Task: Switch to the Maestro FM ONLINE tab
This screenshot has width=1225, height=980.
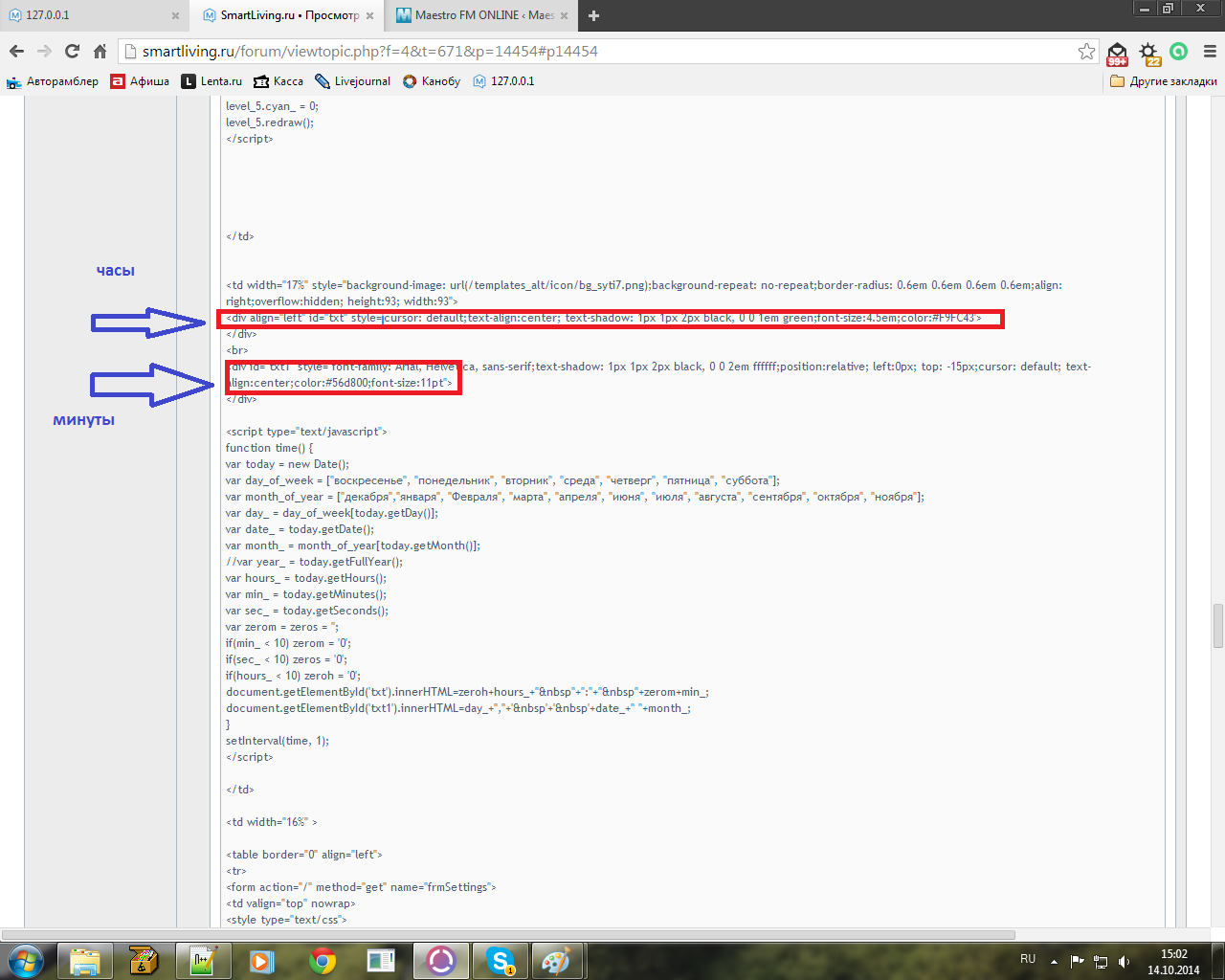Action: [x=481, y=15]
